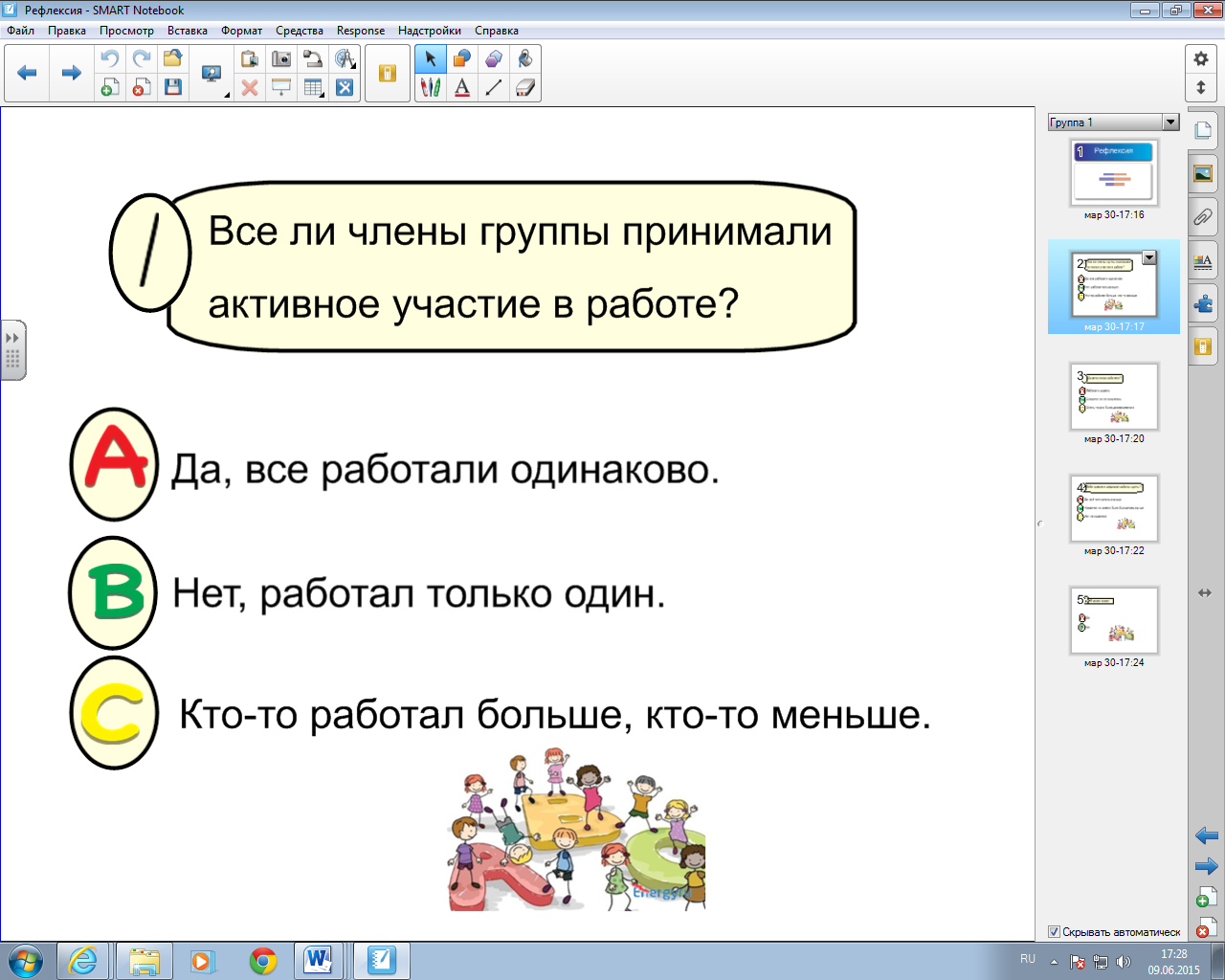Select the Pens tool in toolbar
1225x980 pixels.
(431, 88)
